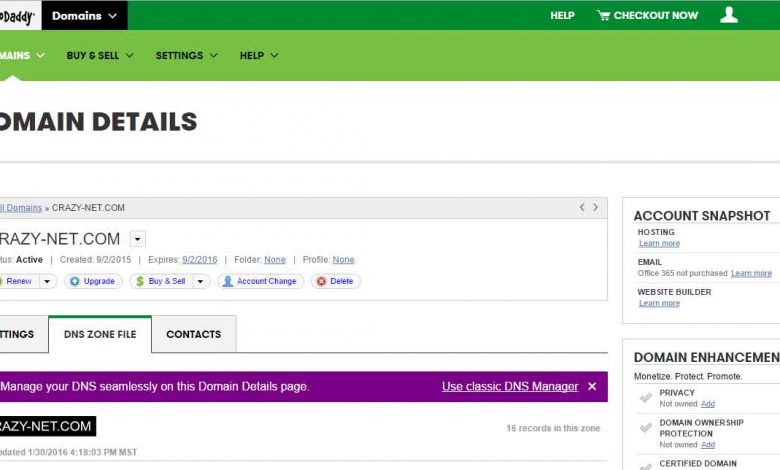Image resolution: width=780 pixels, height=470 pixels.
Task: Click the Account Change button
Action: 260,281
